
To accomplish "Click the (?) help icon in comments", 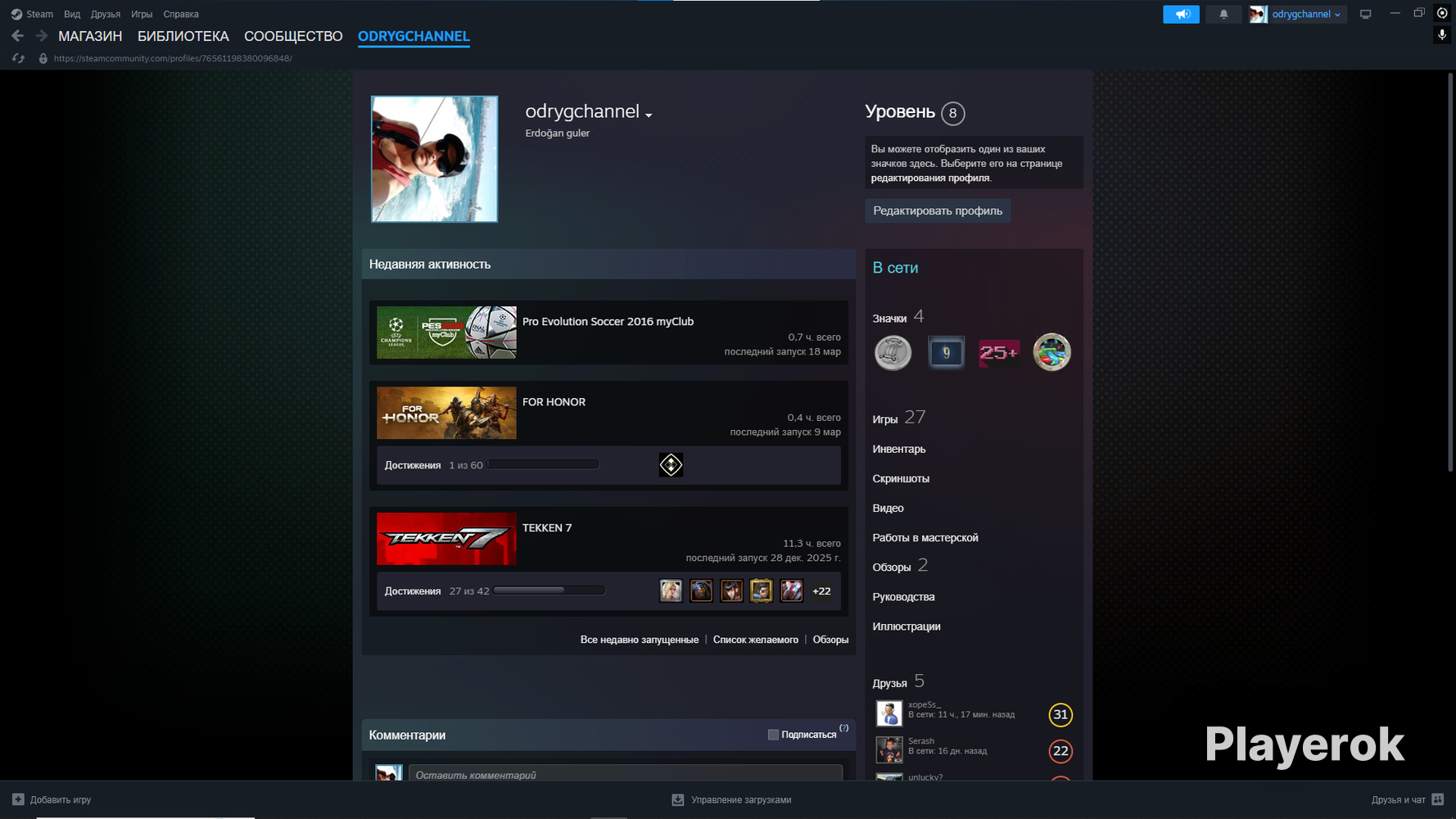I will tap(844, 728).
